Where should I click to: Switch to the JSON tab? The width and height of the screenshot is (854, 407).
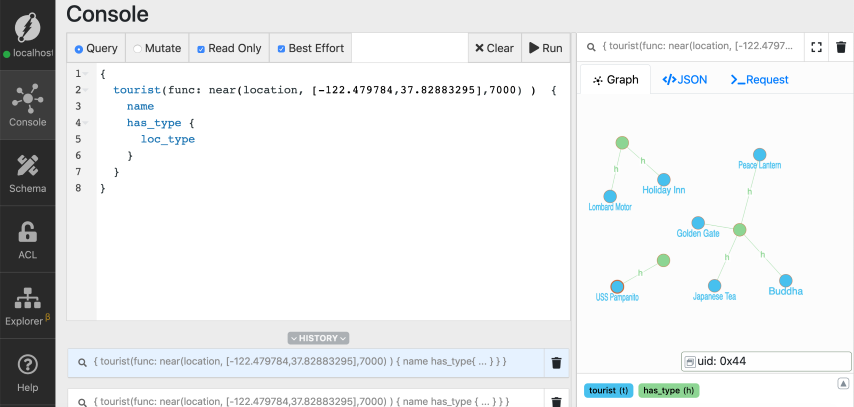[x=685, y=79]
